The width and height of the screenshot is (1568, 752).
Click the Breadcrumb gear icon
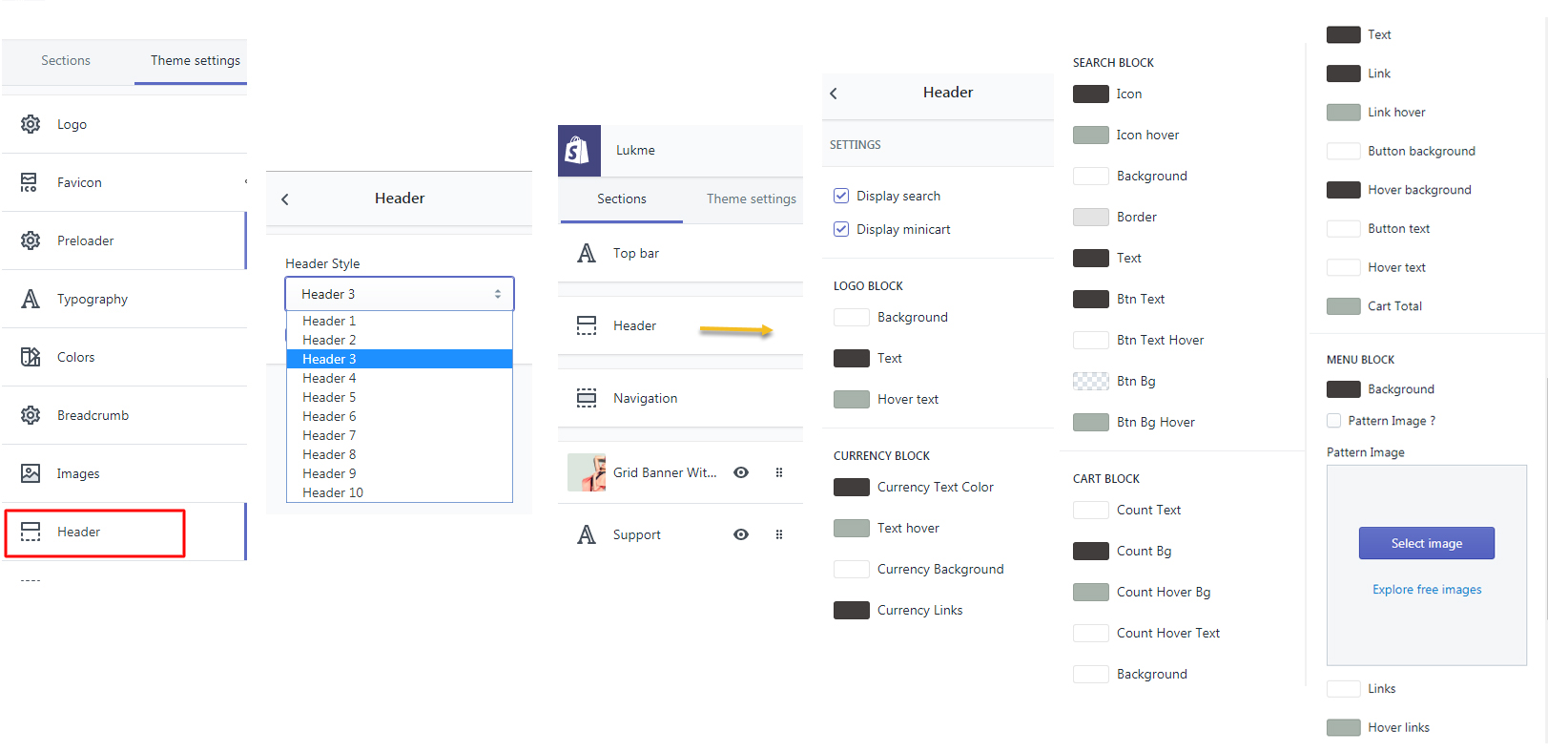tap(31, 415)
